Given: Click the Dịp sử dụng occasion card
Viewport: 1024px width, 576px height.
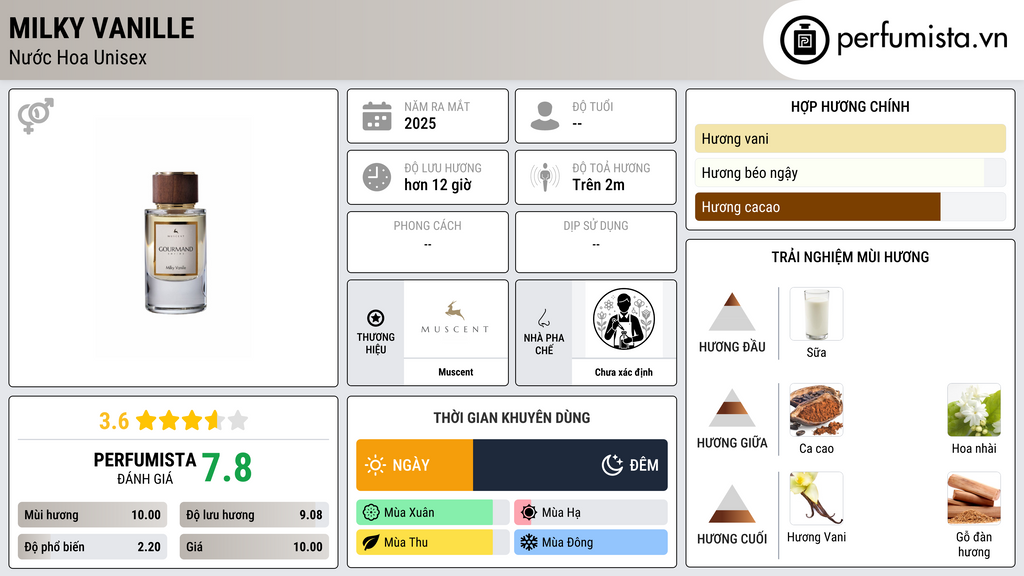Looking at the screenshot, I should point(596,242).
